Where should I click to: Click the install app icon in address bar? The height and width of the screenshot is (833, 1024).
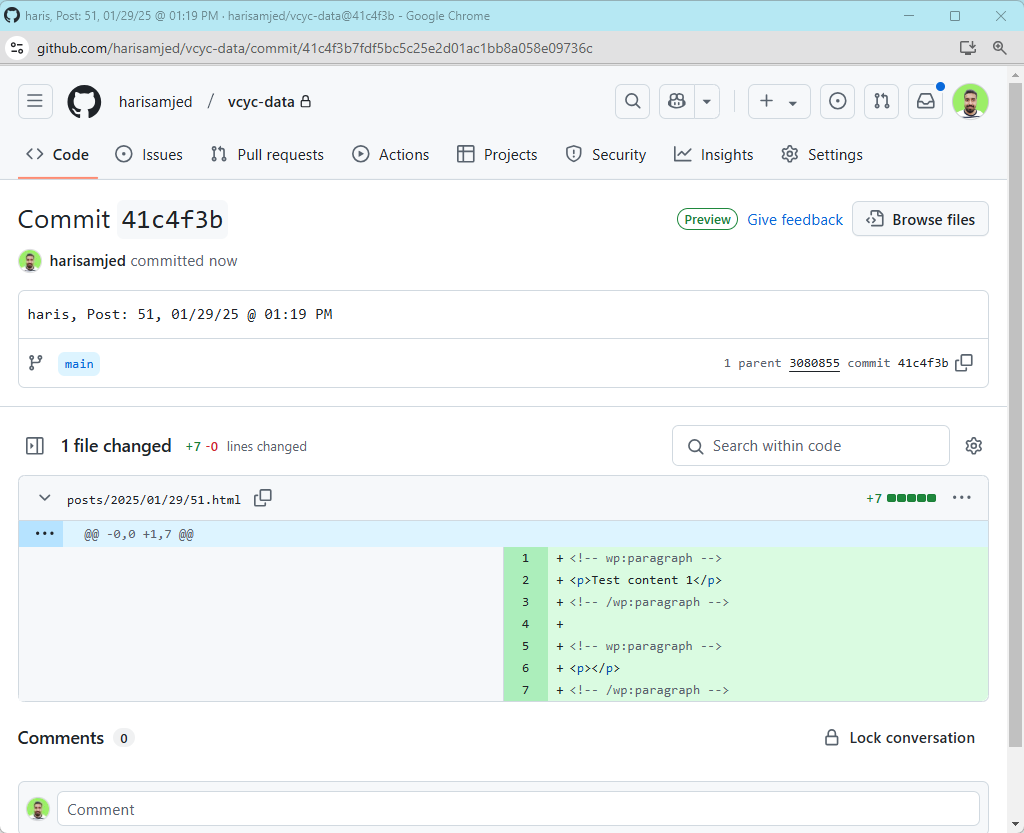click(968, 48)
